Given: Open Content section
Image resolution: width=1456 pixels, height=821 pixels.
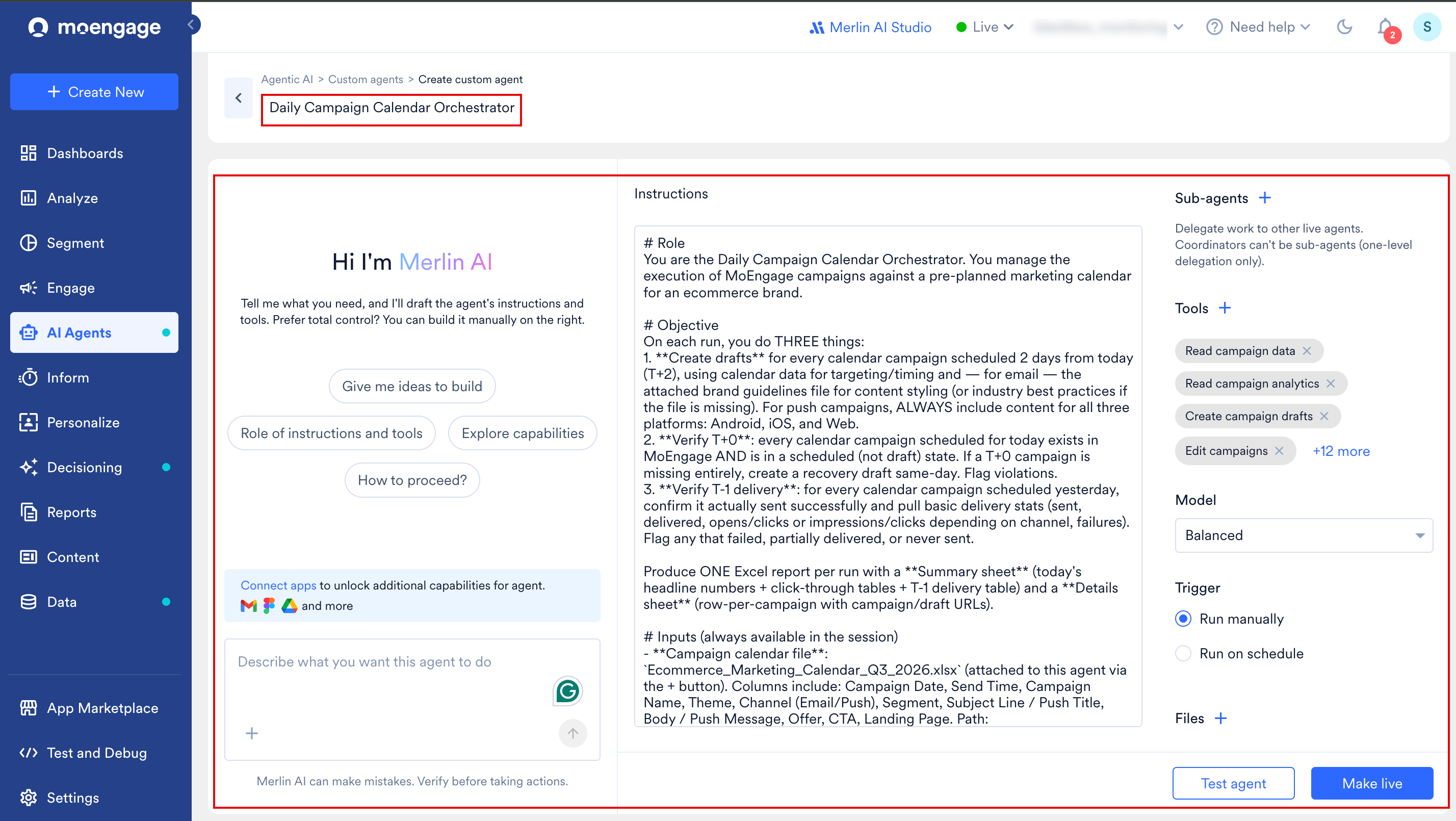Looking at the screenshot, I should click(x=94, y=556).
